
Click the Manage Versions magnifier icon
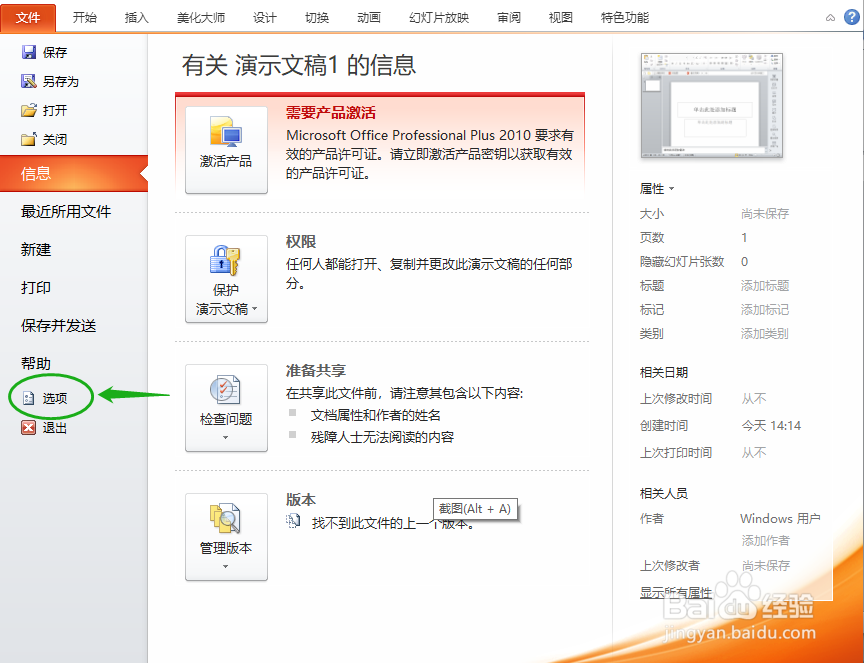(225, 519)
